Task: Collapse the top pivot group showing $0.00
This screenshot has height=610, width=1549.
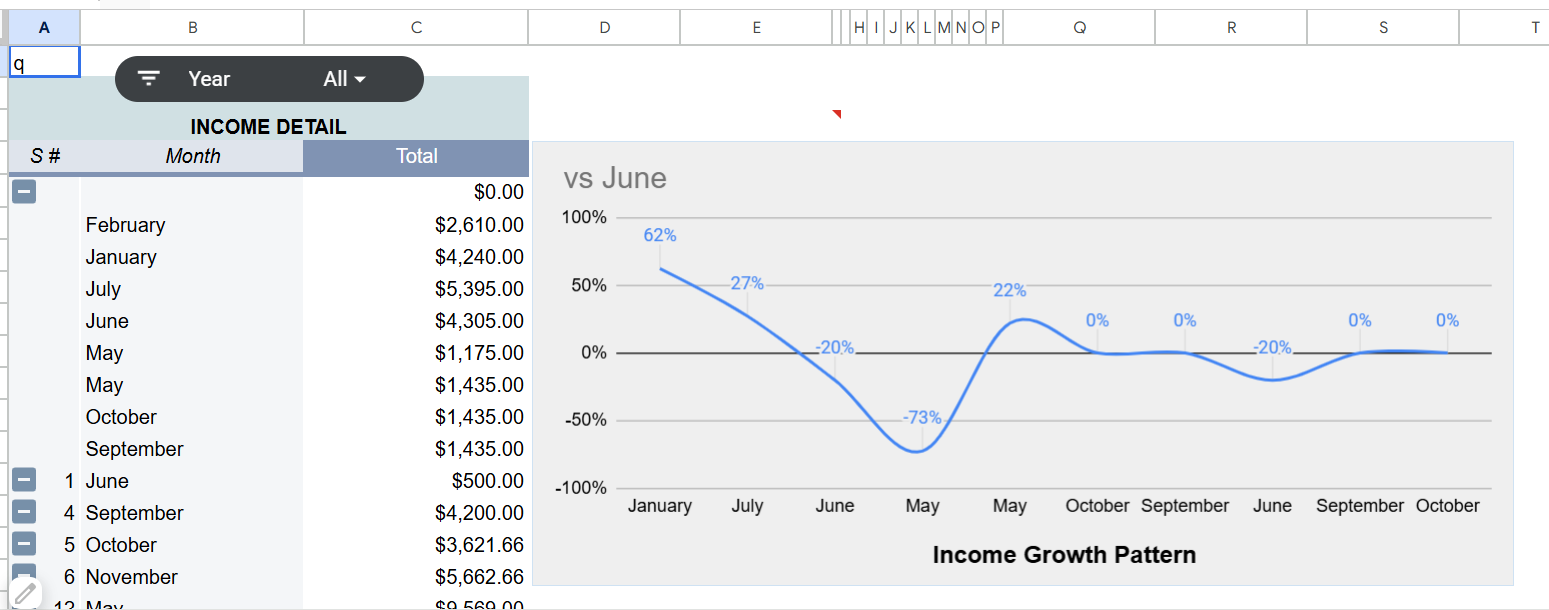Action: point(24,192)
